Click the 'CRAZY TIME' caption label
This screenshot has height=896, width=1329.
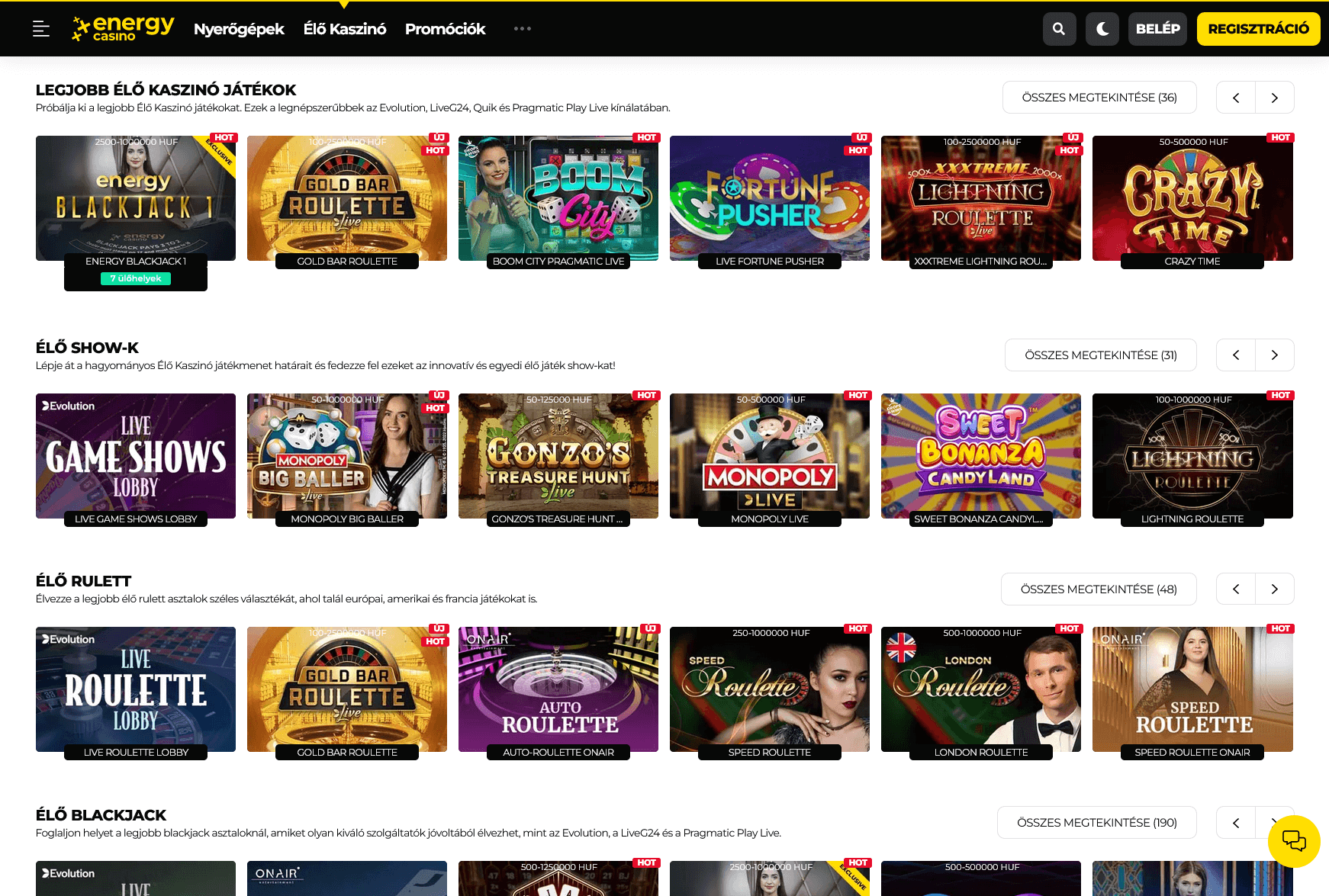pos(1192,262)
